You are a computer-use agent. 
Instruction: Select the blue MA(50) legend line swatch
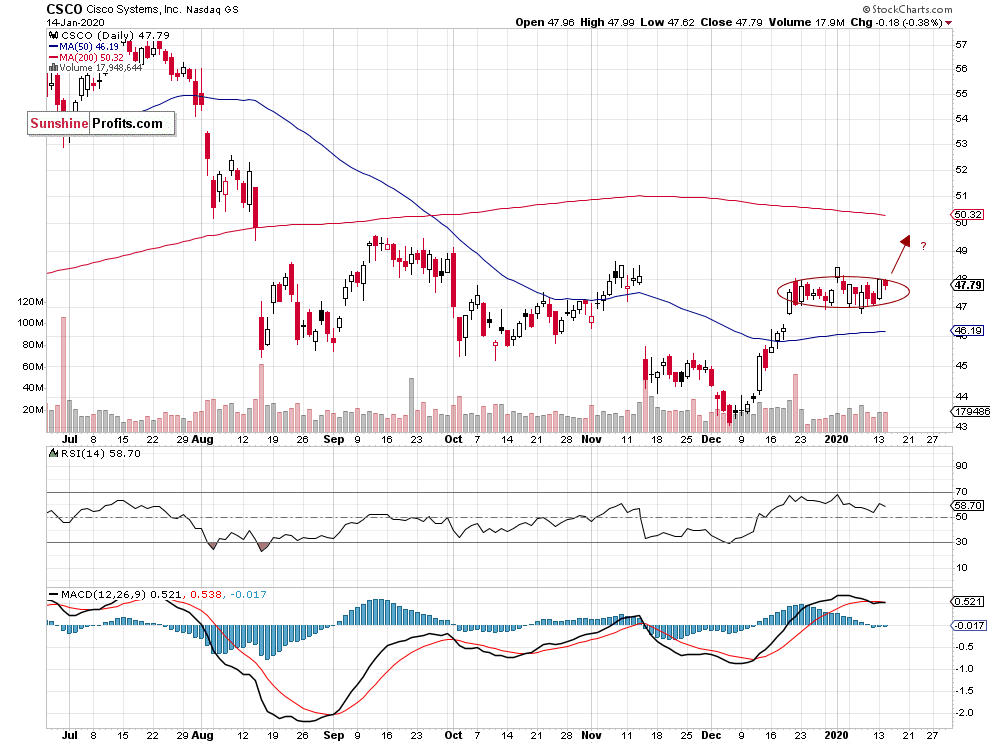tap(53, 47)
